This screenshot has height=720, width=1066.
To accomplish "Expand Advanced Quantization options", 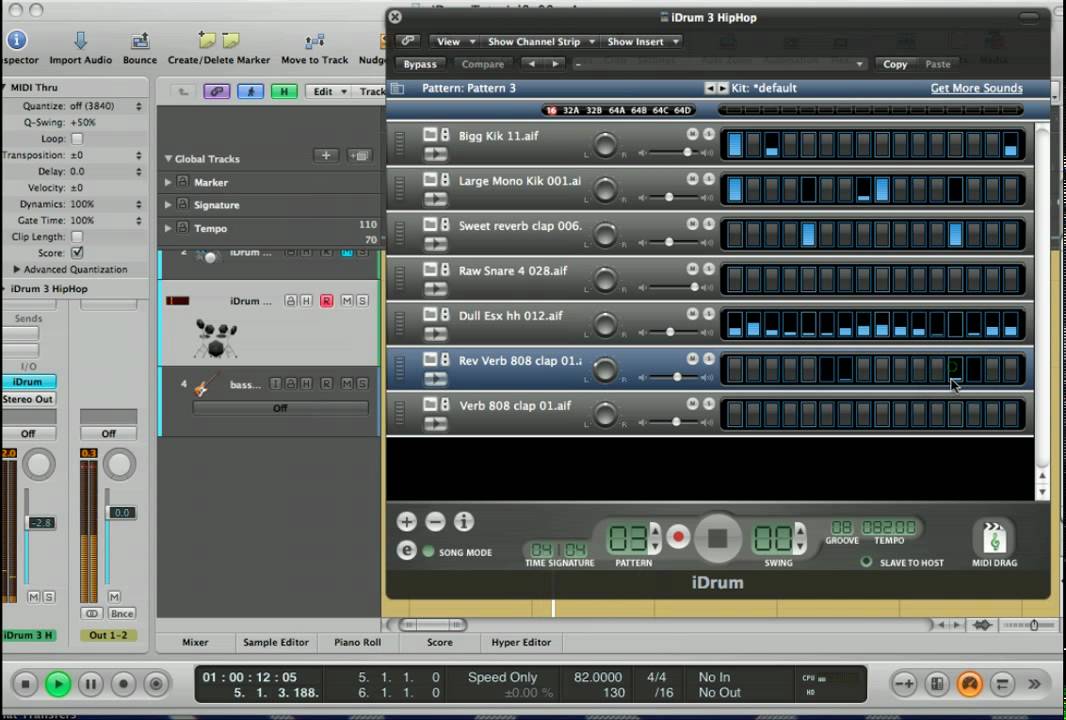I will [x=17, y=269].
